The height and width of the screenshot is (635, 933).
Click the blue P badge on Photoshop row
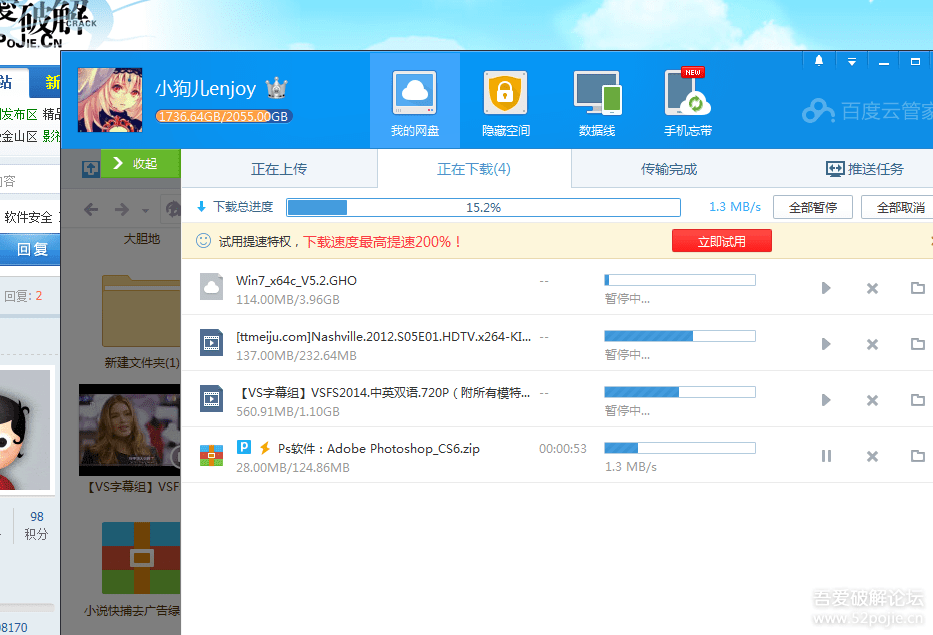point(243,447)
